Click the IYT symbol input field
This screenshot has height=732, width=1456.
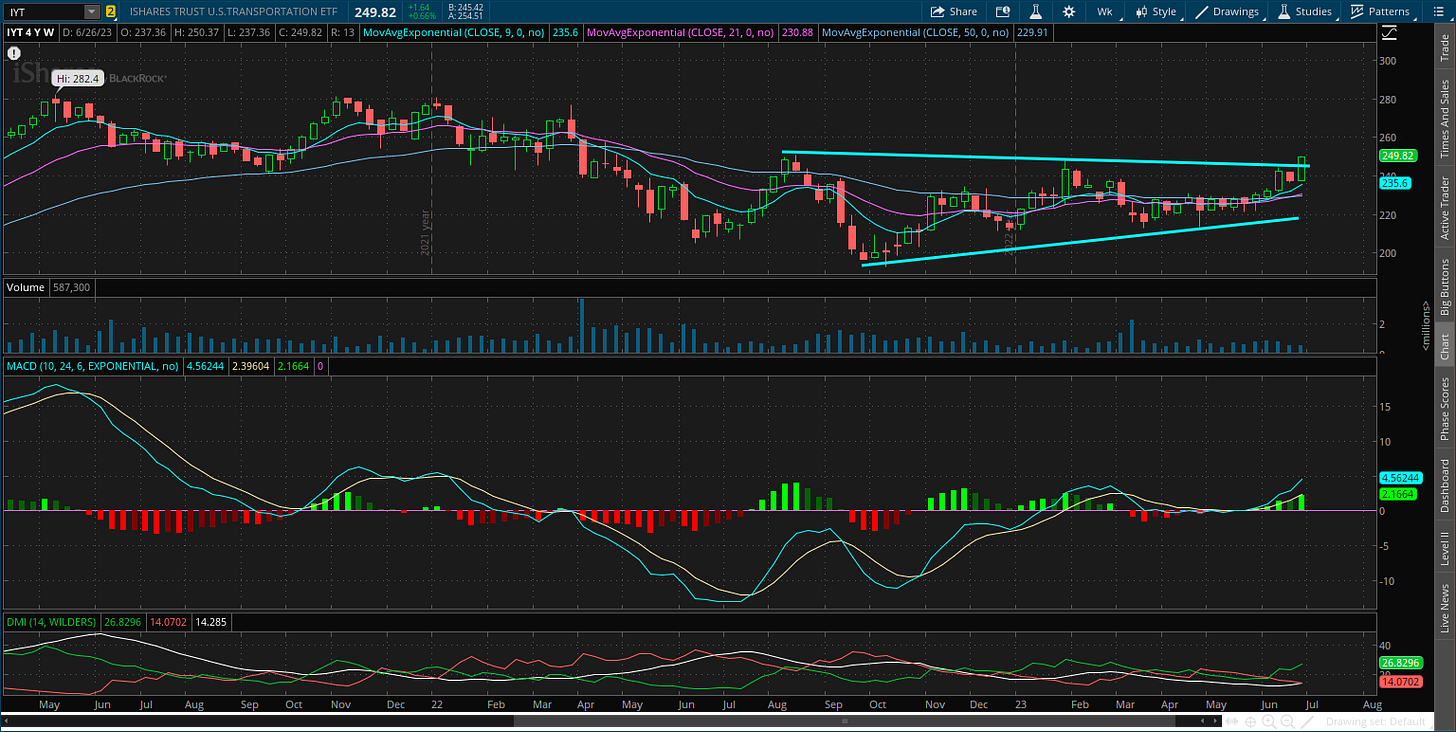[43, 12]
